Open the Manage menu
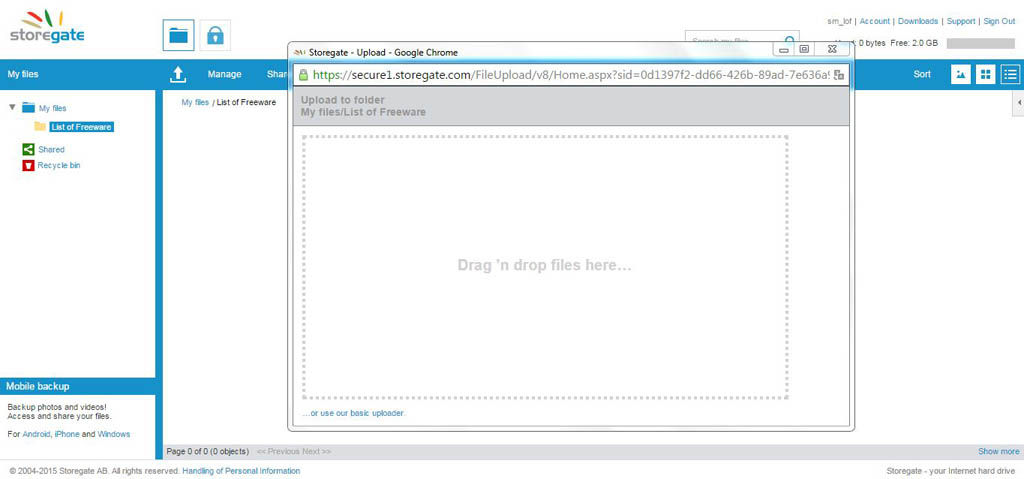This screenshot has width=1024, height=479. coord(225,74)
